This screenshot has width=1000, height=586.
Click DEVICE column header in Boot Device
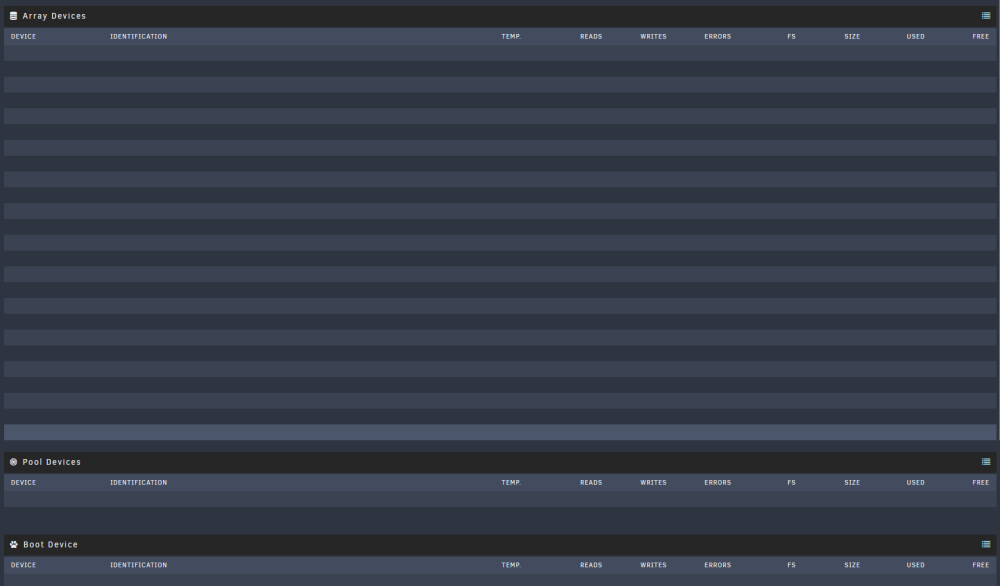coord(24,565)
